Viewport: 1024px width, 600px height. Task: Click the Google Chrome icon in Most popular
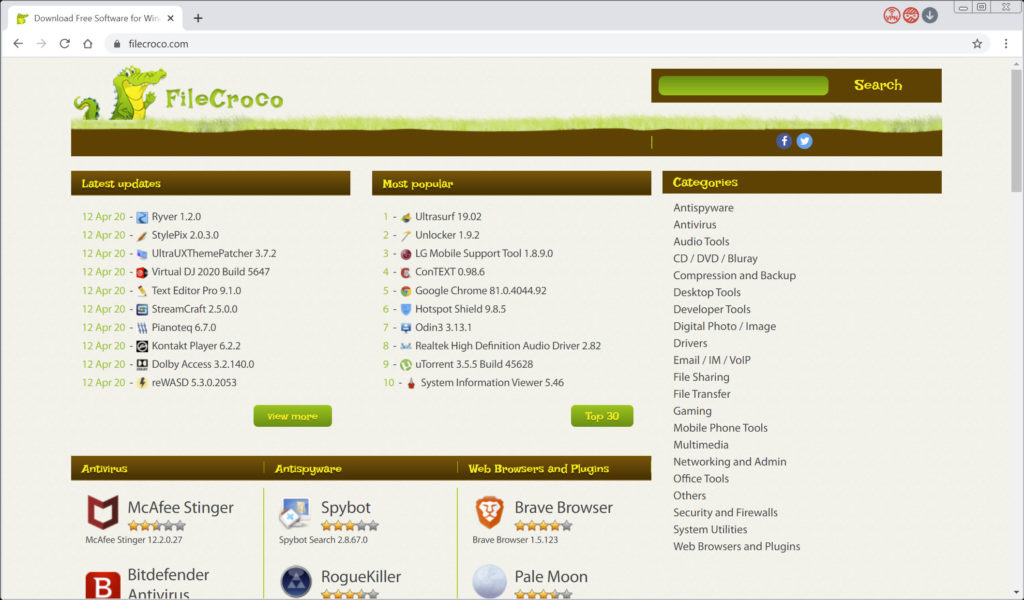click(406, 291)
